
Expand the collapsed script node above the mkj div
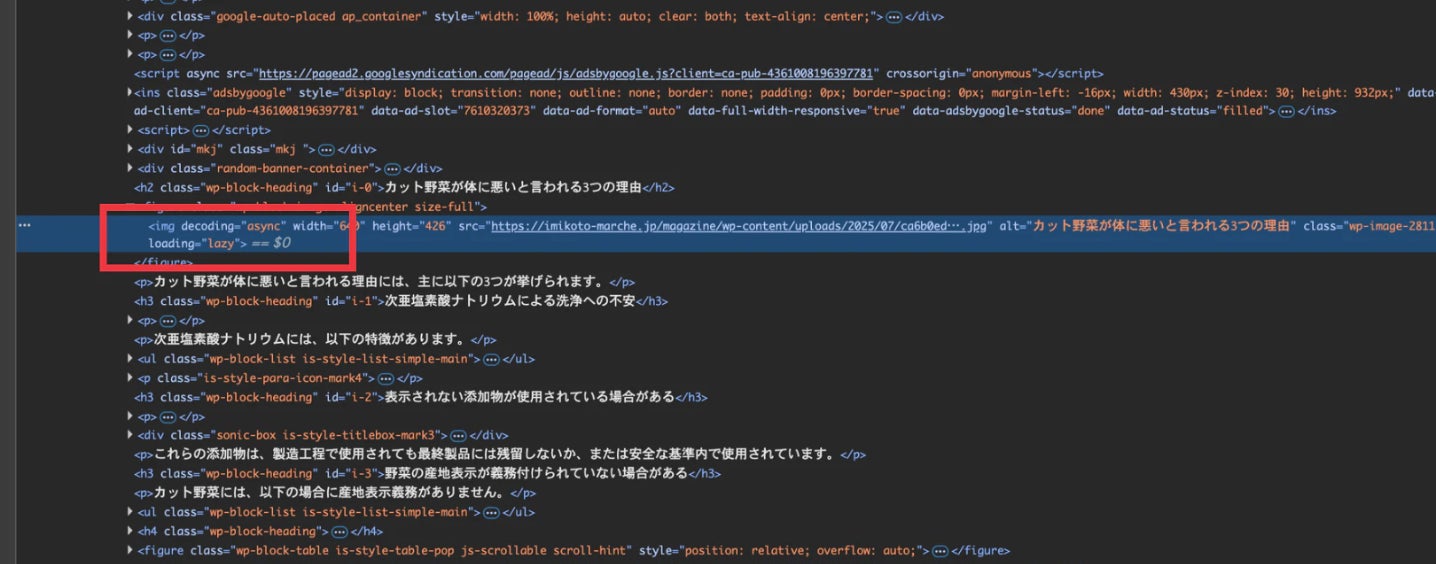(x=130, y=130)
